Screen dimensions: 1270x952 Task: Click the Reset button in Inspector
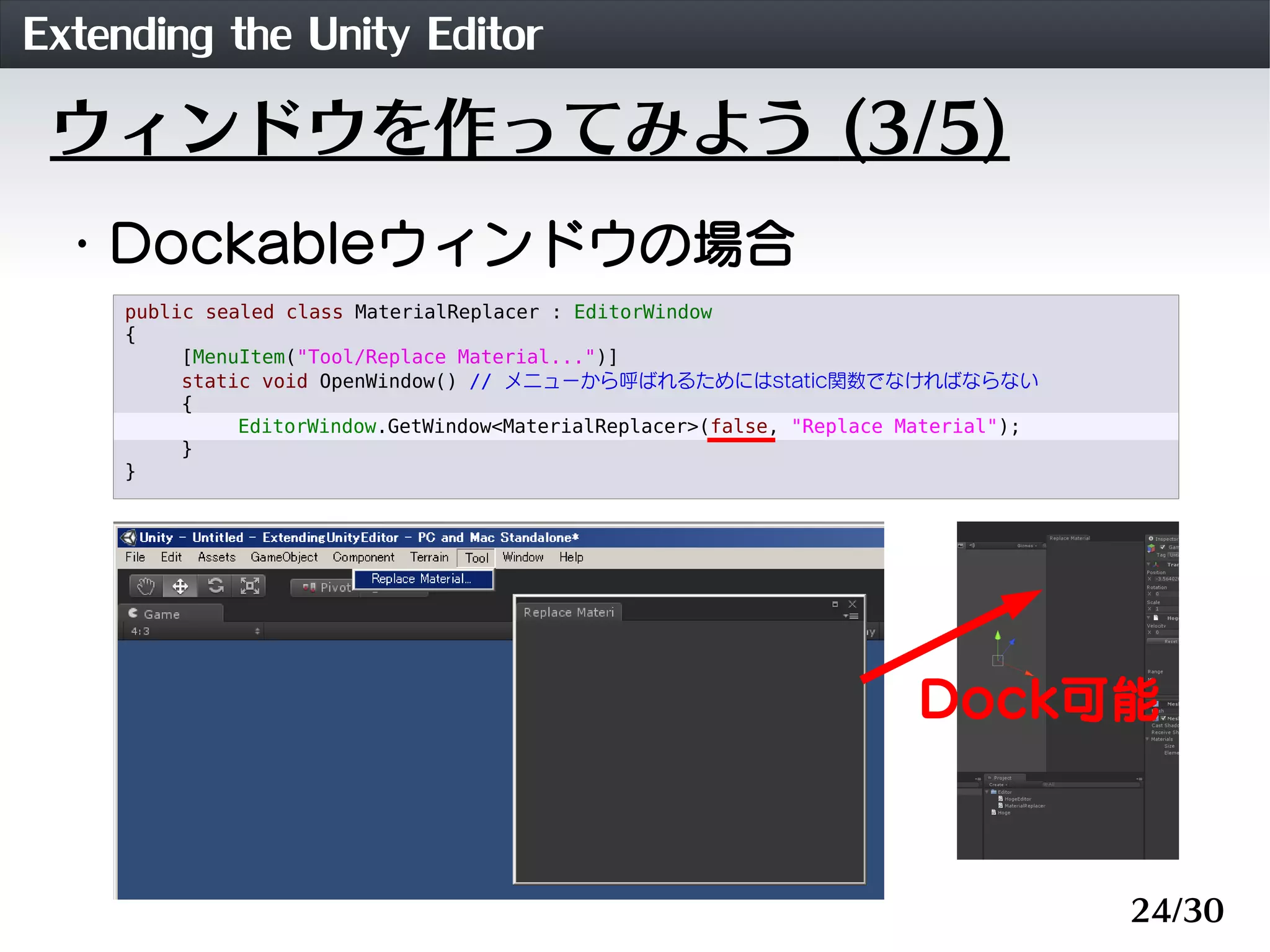1163,641
